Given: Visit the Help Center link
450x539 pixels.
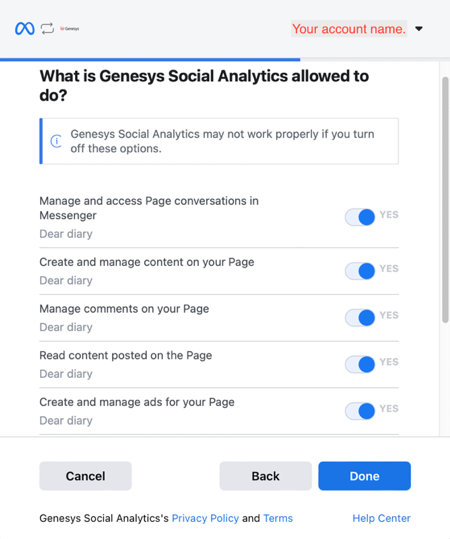Looking at the screenshot, I should pyautogui.click(x=382, y=518).
